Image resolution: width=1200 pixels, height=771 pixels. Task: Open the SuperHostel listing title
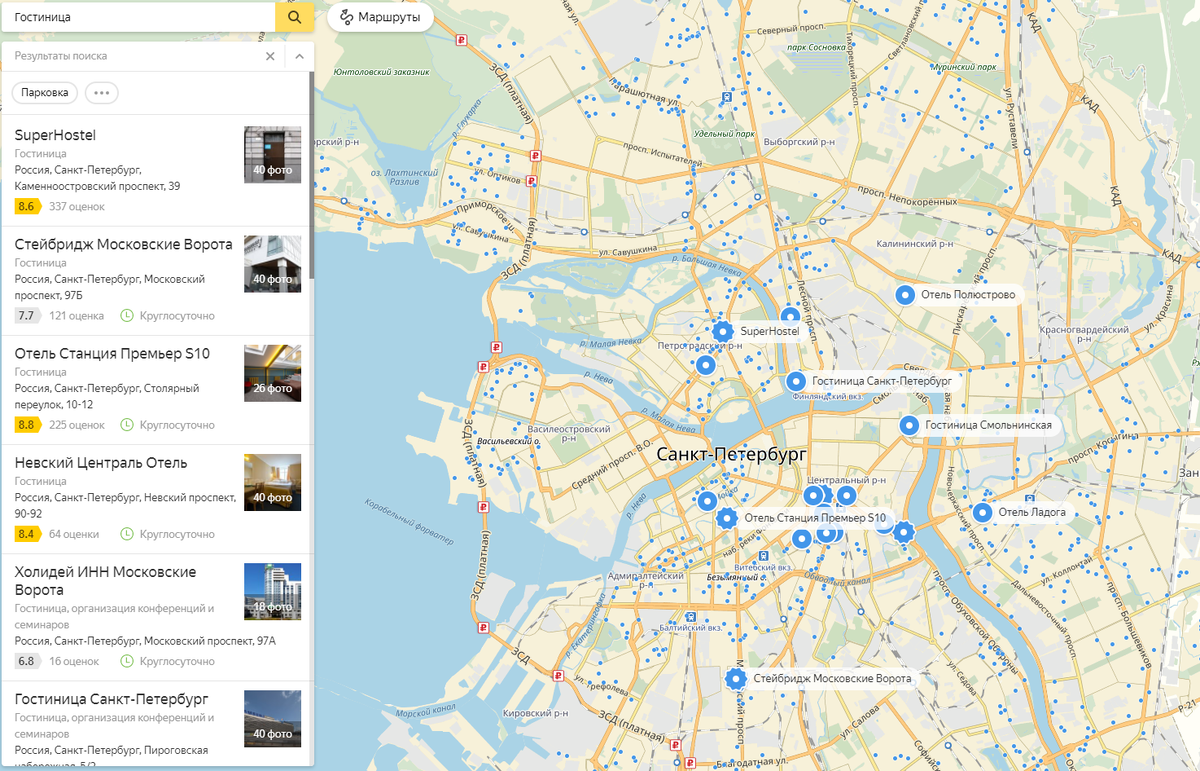pos(55,135)
